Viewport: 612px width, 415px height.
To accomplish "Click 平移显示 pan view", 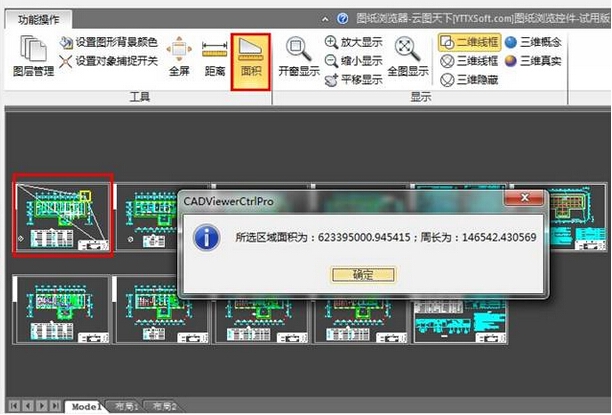I will tap(354, 79).
